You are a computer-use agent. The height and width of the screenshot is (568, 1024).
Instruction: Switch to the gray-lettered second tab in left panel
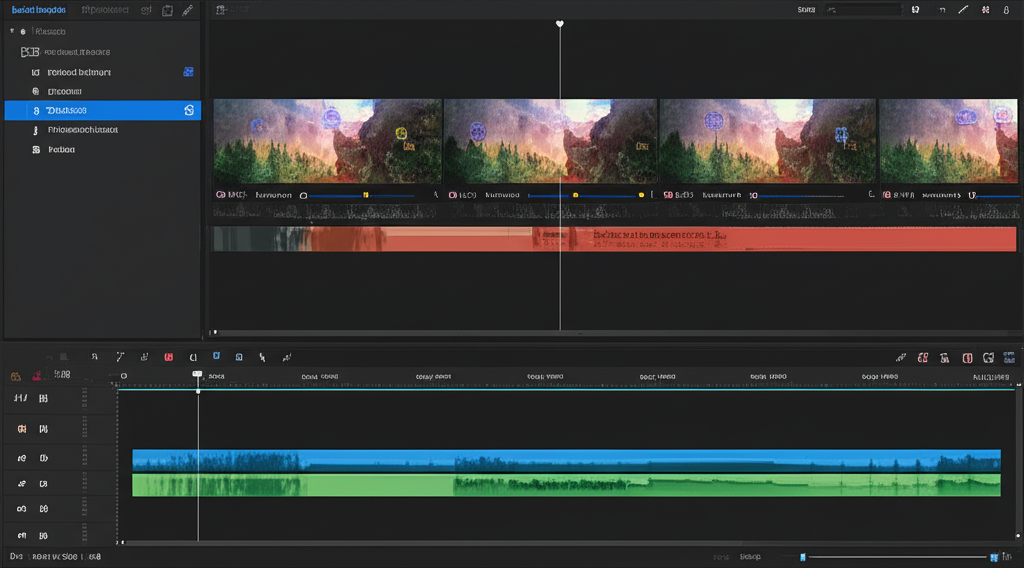[x=105, y=10]
